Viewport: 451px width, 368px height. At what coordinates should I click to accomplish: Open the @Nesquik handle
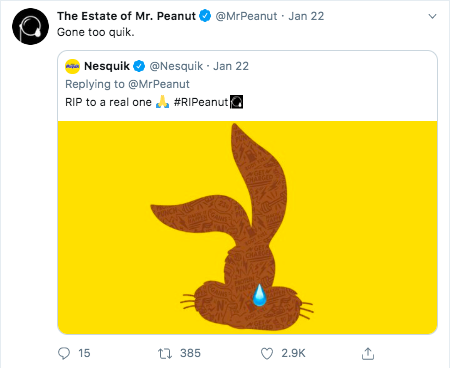(176, 66)
